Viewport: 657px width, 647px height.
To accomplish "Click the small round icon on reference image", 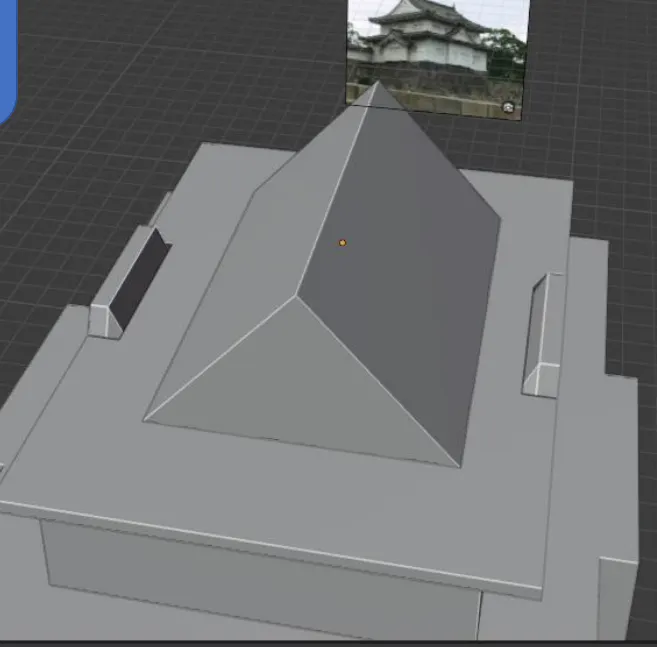I will click(508, 106).
